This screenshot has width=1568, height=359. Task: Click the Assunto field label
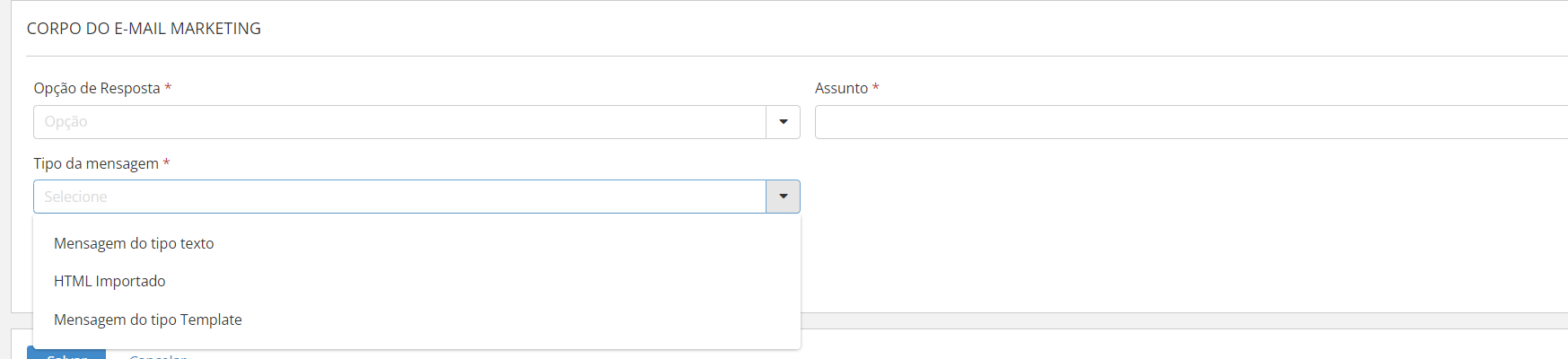pyautogui.click(x=841, y=88)
